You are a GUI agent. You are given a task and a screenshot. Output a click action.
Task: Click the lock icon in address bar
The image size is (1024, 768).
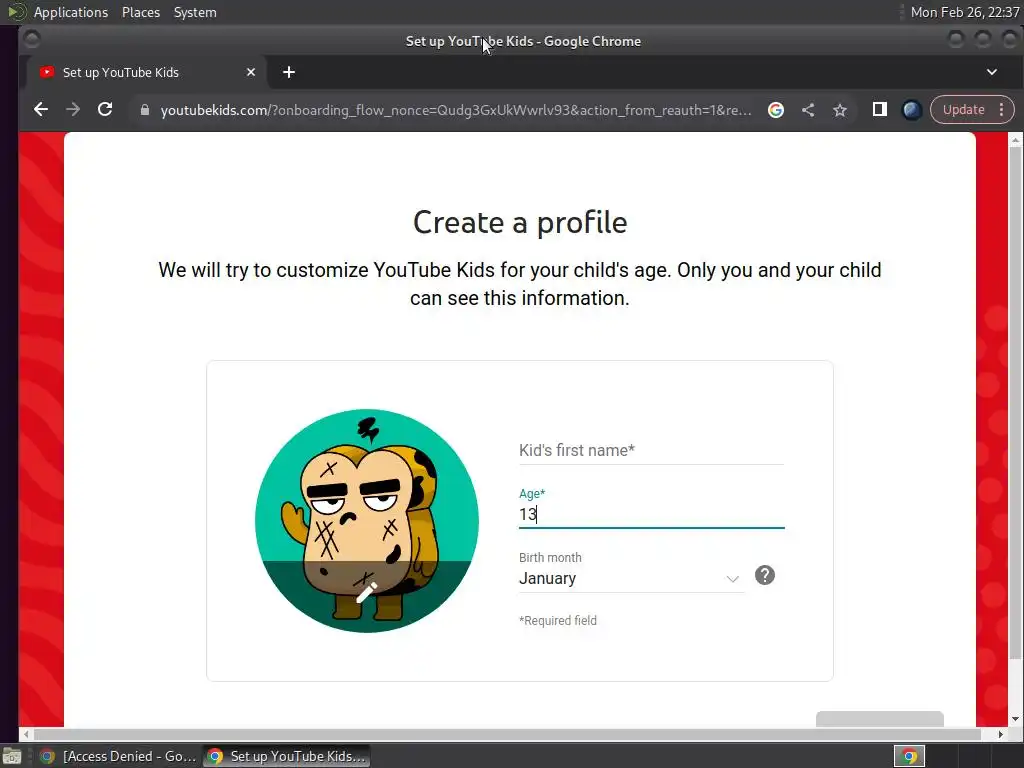tap(145, 110)
